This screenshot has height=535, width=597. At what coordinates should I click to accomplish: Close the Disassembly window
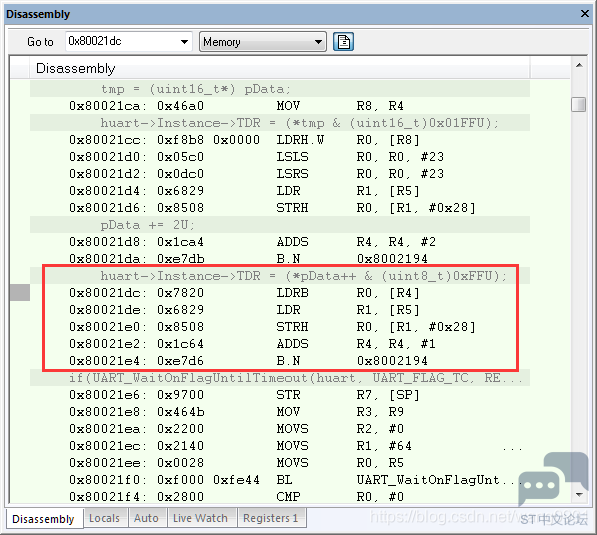click(x=584, y=14)
